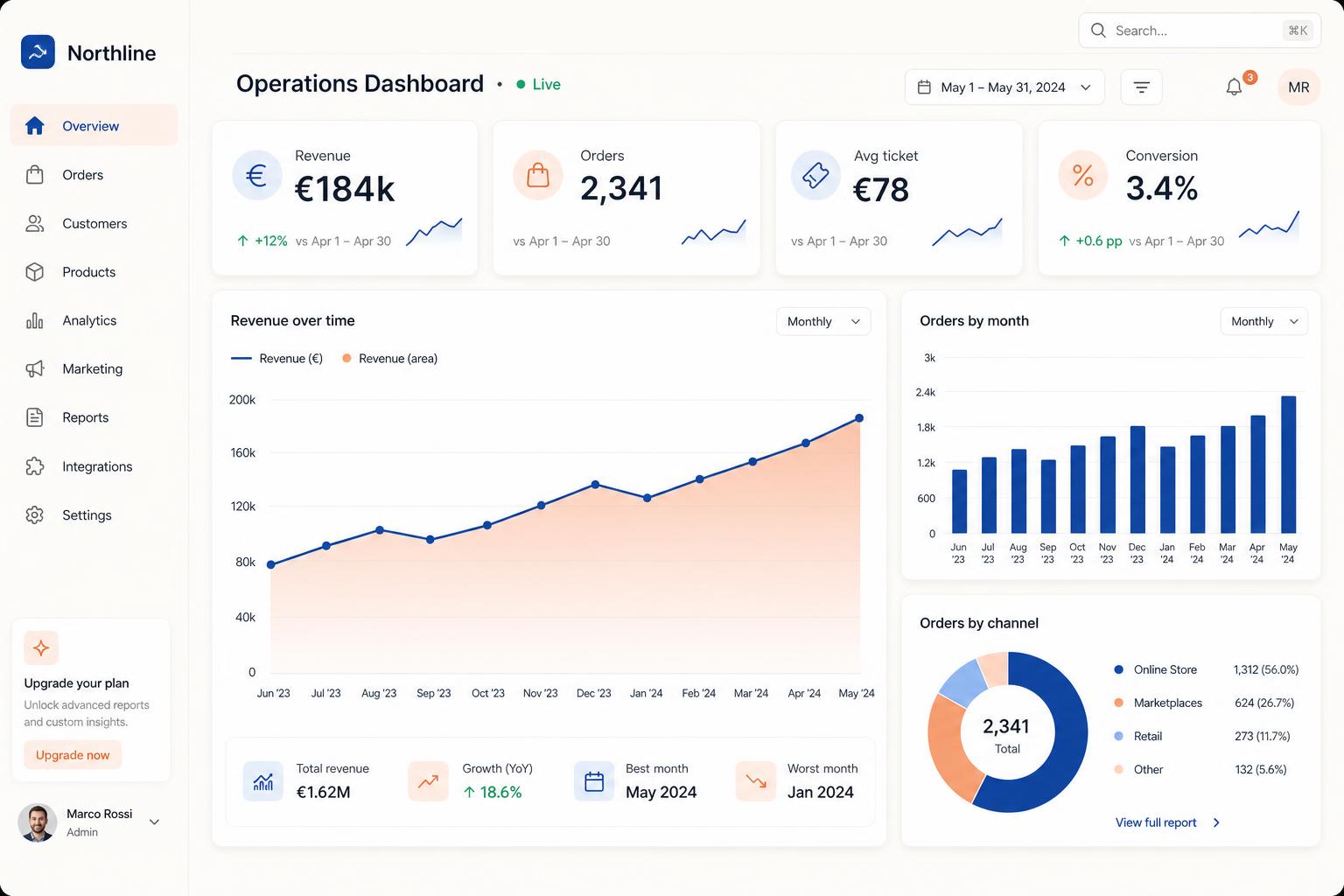Click the Northline logo icon
Screen dimensions: 1344x896
[38, 52]
